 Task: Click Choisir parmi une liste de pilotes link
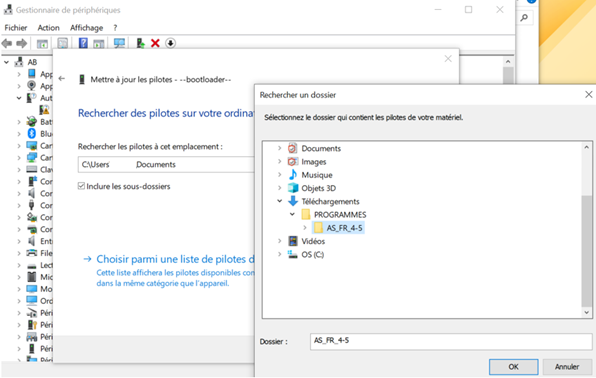coord(175,259)
